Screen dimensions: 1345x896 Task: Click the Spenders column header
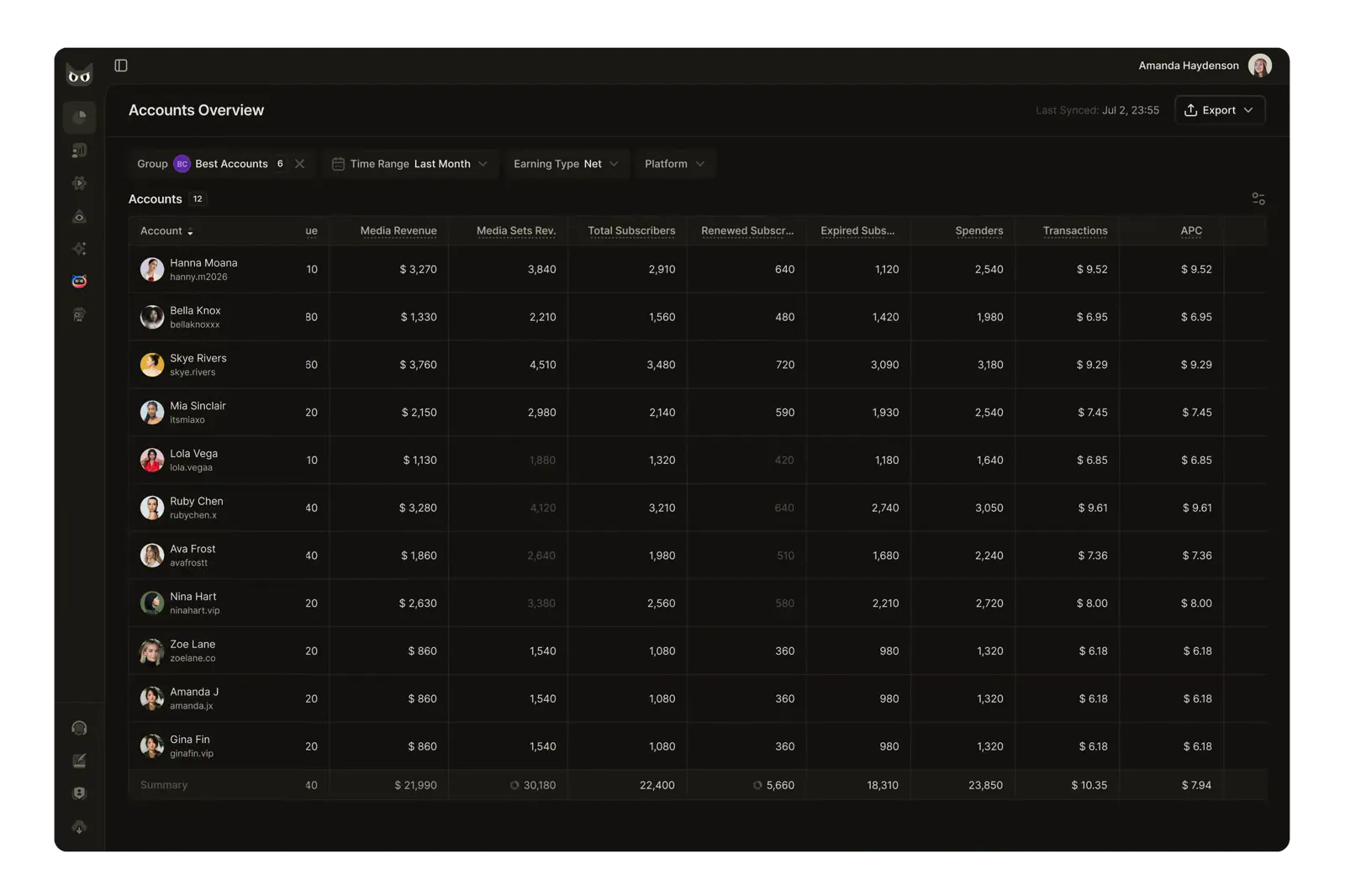coord(978,231)
